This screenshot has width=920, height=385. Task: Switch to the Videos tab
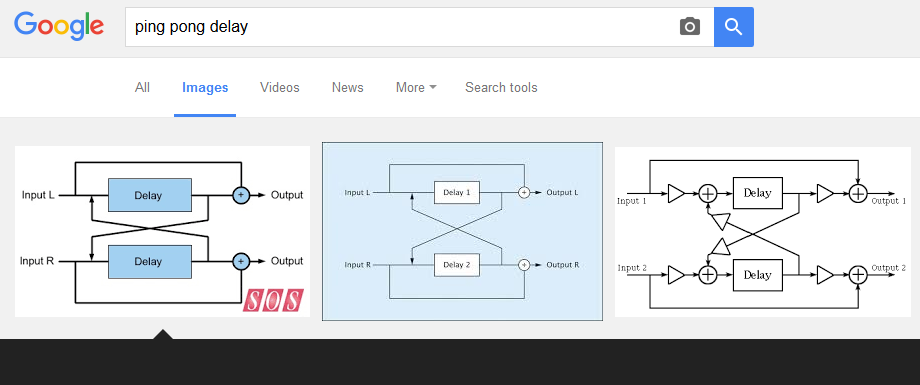coord(280,87)
